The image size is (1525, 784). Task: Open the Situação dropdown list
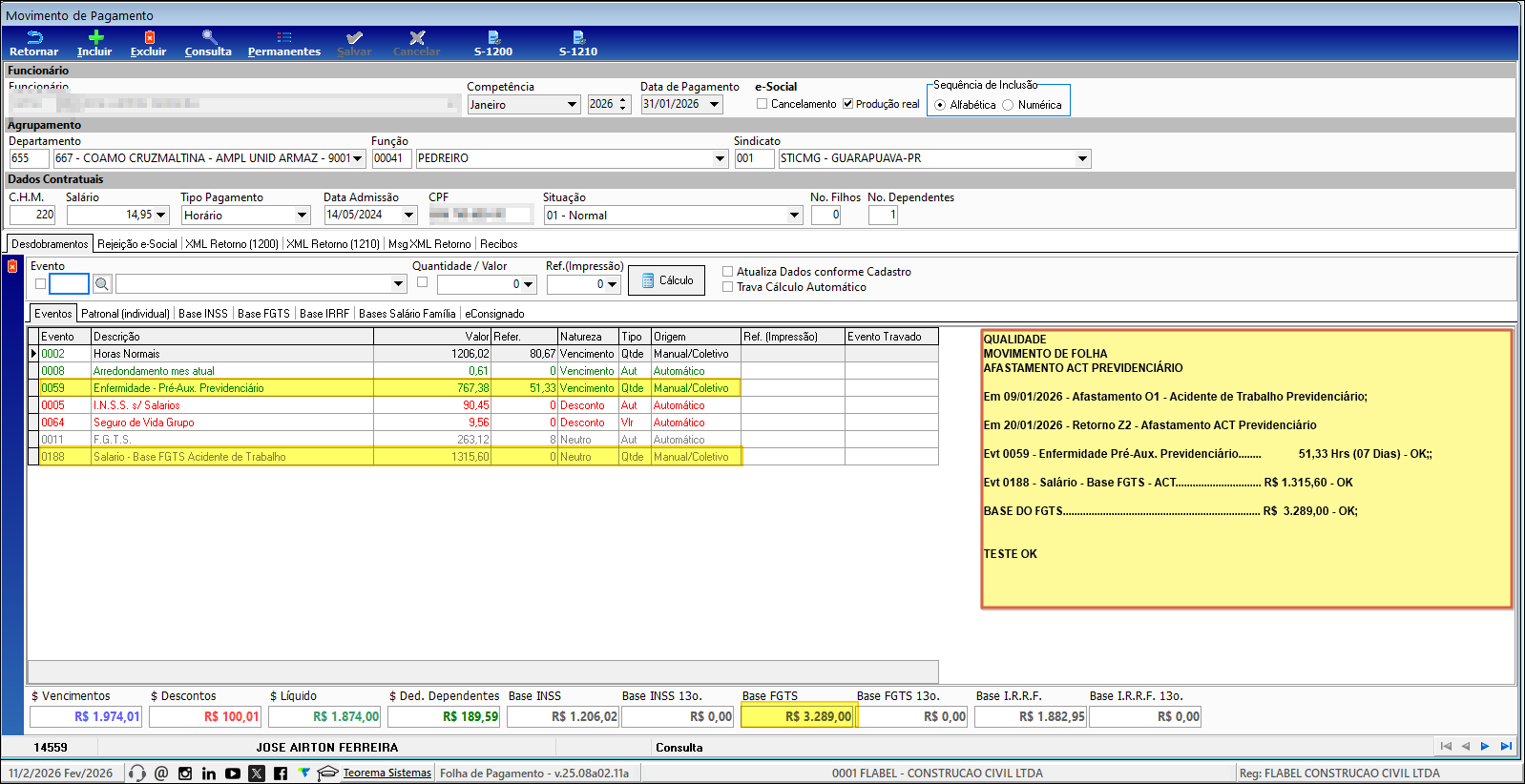(794, 216)
